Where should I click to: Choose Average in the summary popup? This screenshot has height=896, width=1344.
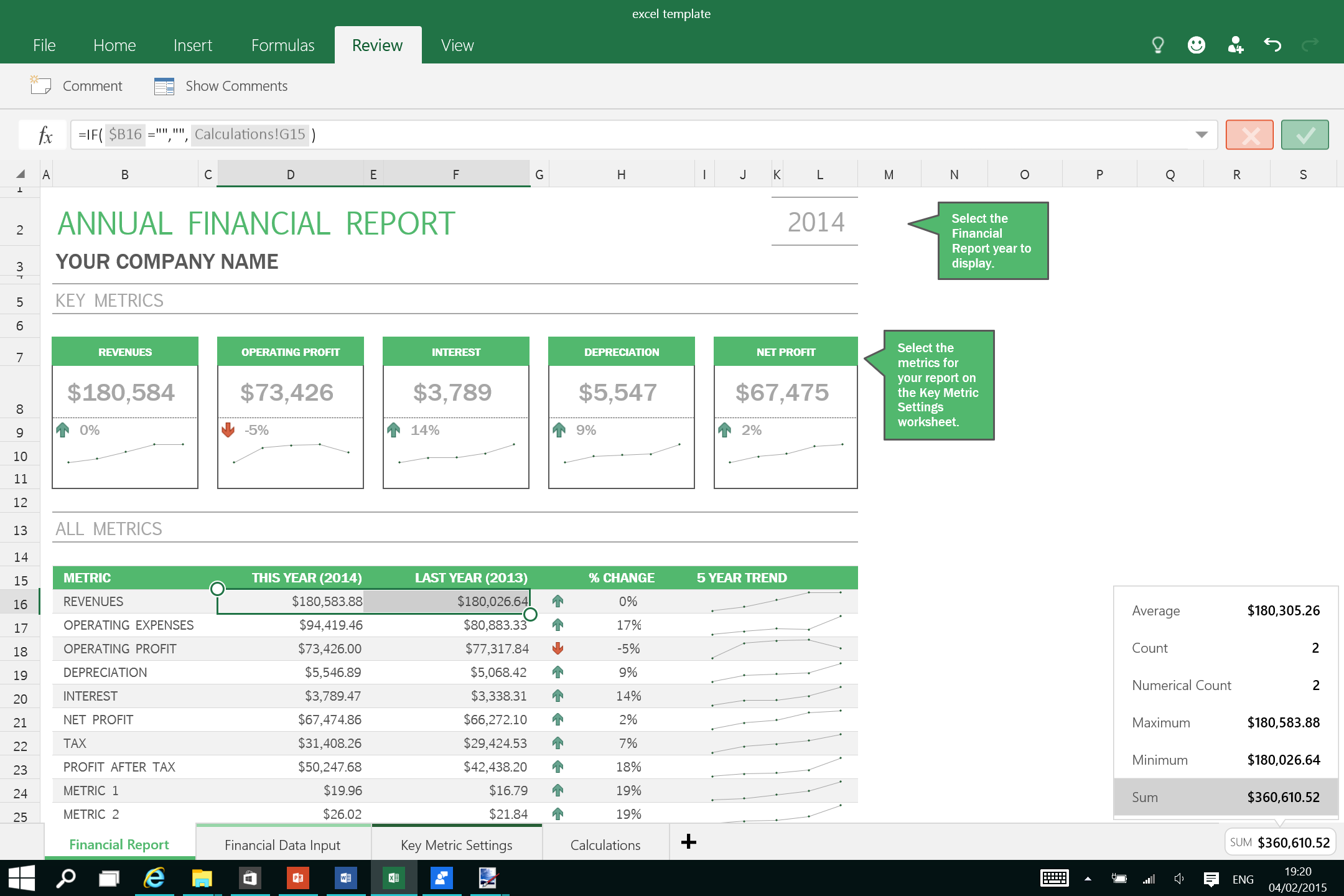pyautogui.click(x=1226, y=610)
